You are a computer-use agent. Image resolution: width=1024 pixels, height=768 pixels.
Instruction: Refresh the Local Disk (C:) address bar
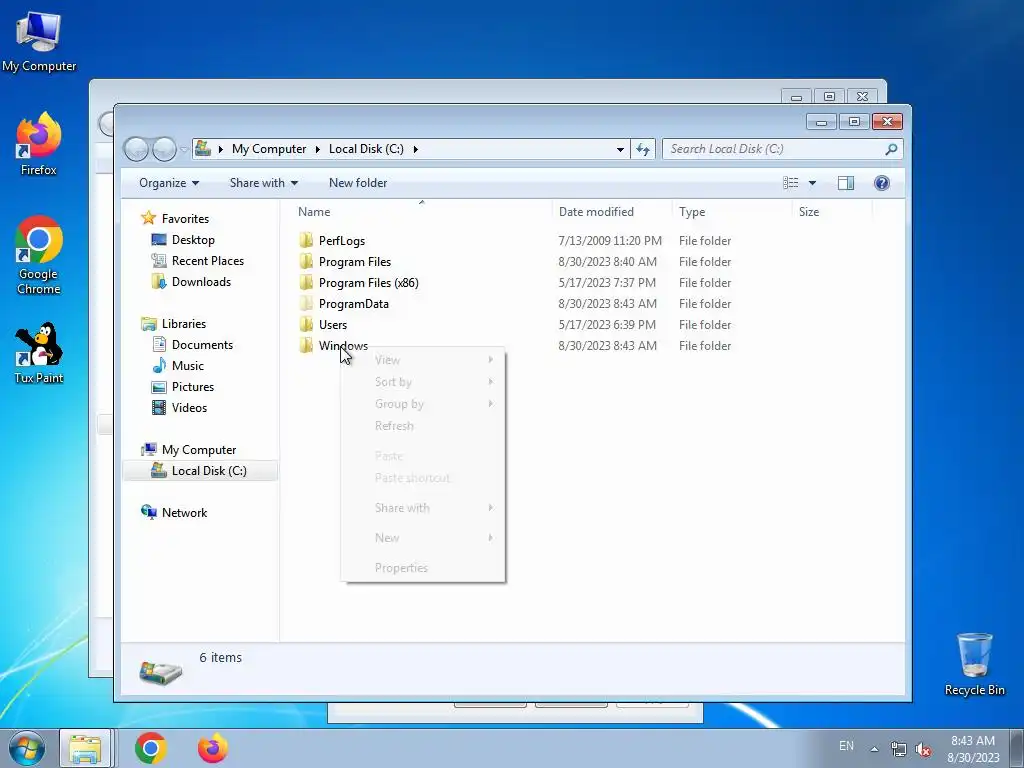(x=643, y=149)
